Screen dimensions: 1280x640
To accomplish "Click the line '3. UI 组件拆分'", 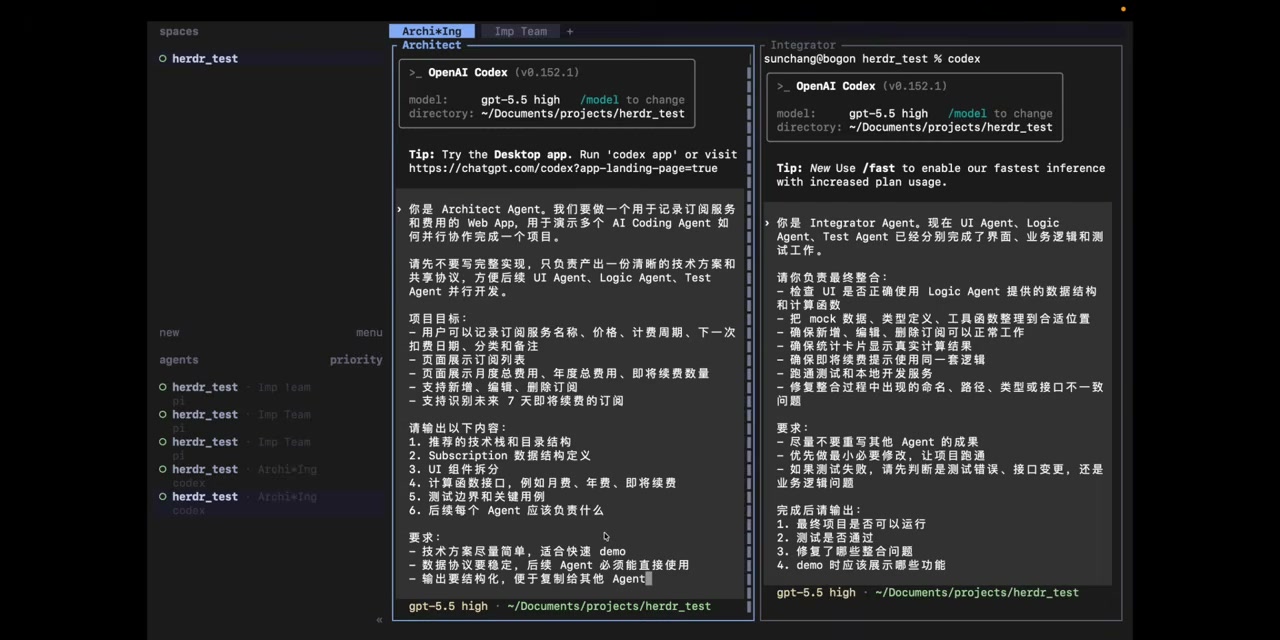I will pyautogui.click(x=455, y=469).
